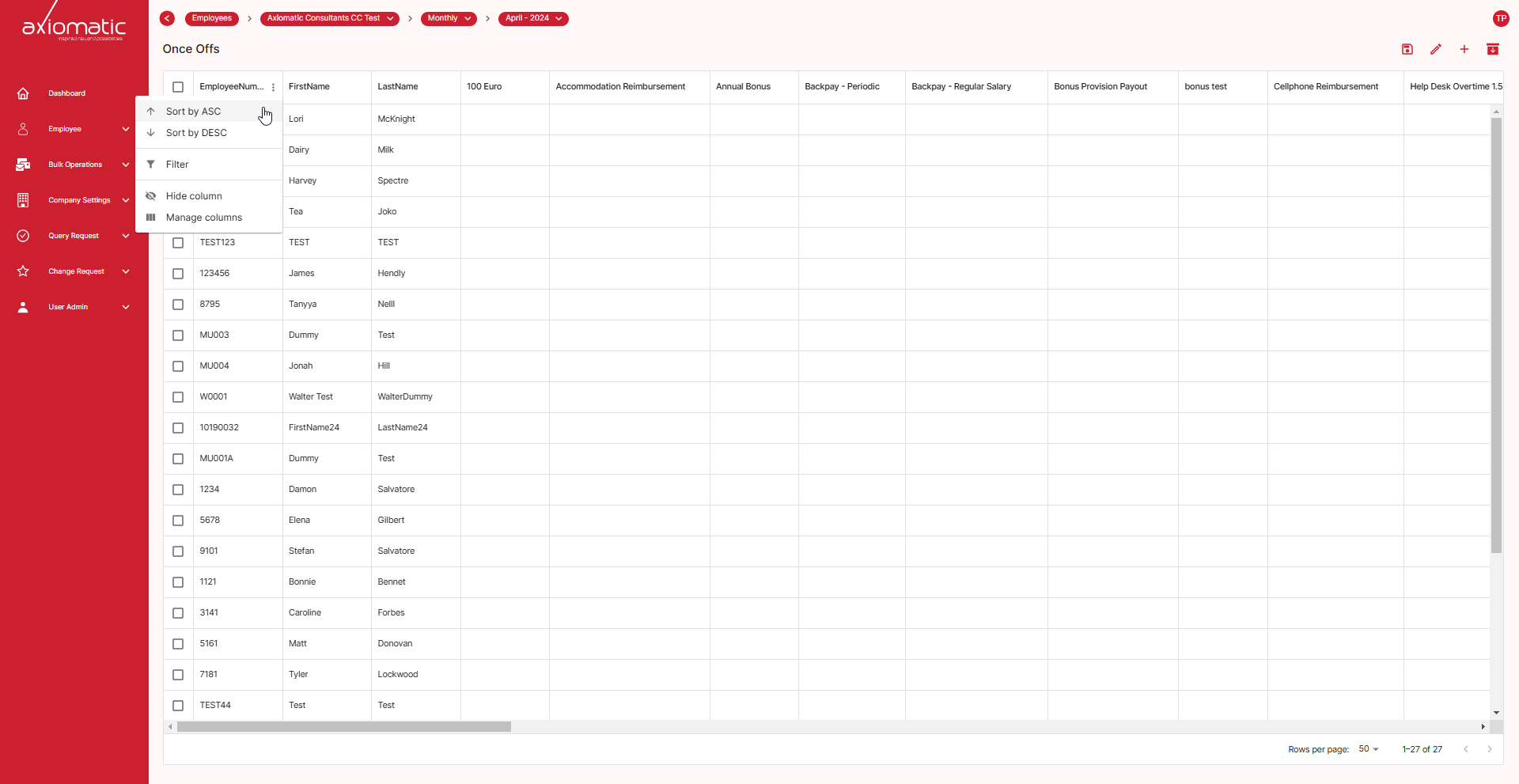Check the checkbox for employee TEST123
Viewport: 1519px width, 784px height.
coord(177,243)
